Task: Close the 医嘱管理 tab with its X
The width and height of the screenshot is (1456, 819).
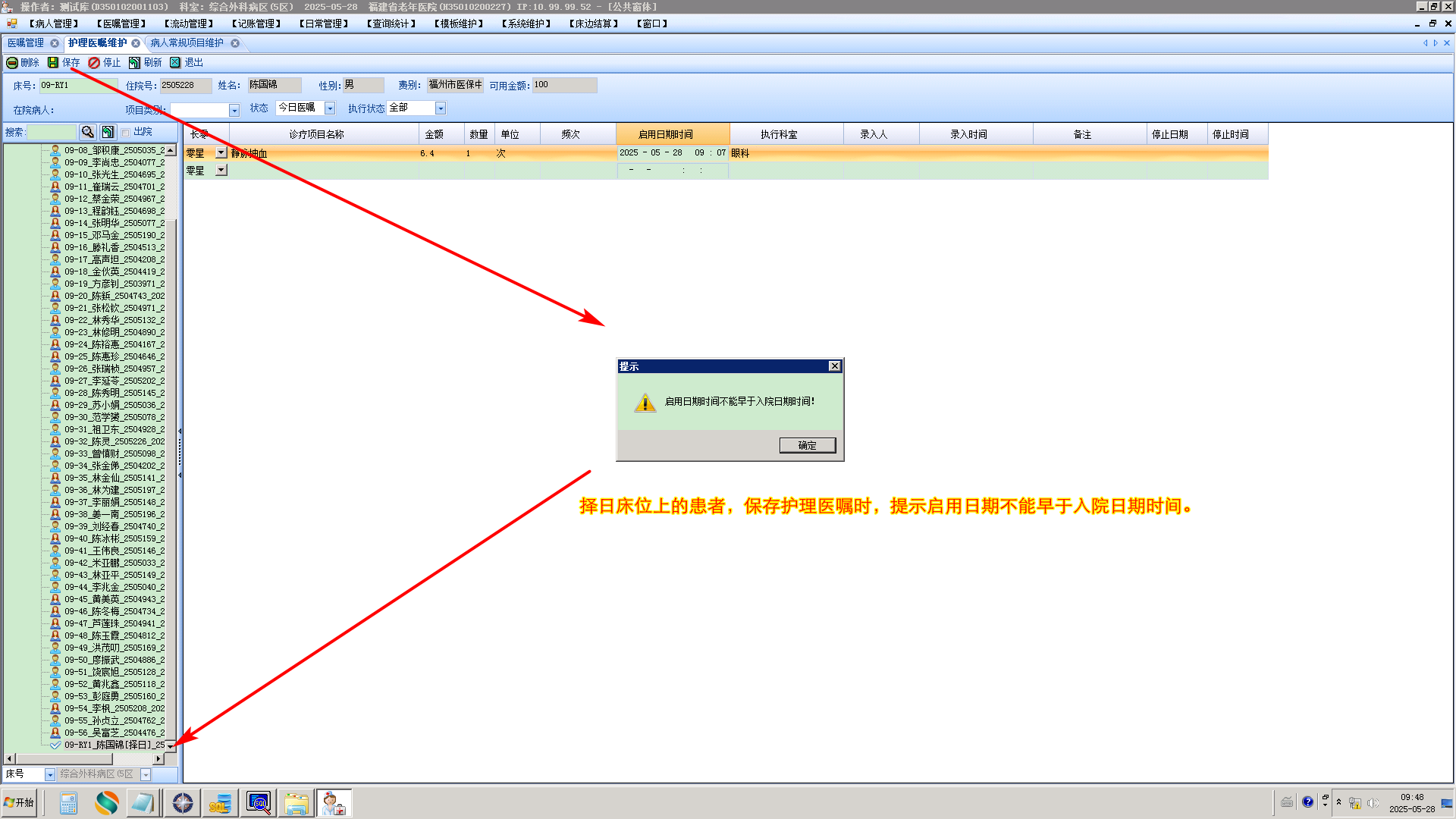Action: pyautogui.click(x=55, y=43)
